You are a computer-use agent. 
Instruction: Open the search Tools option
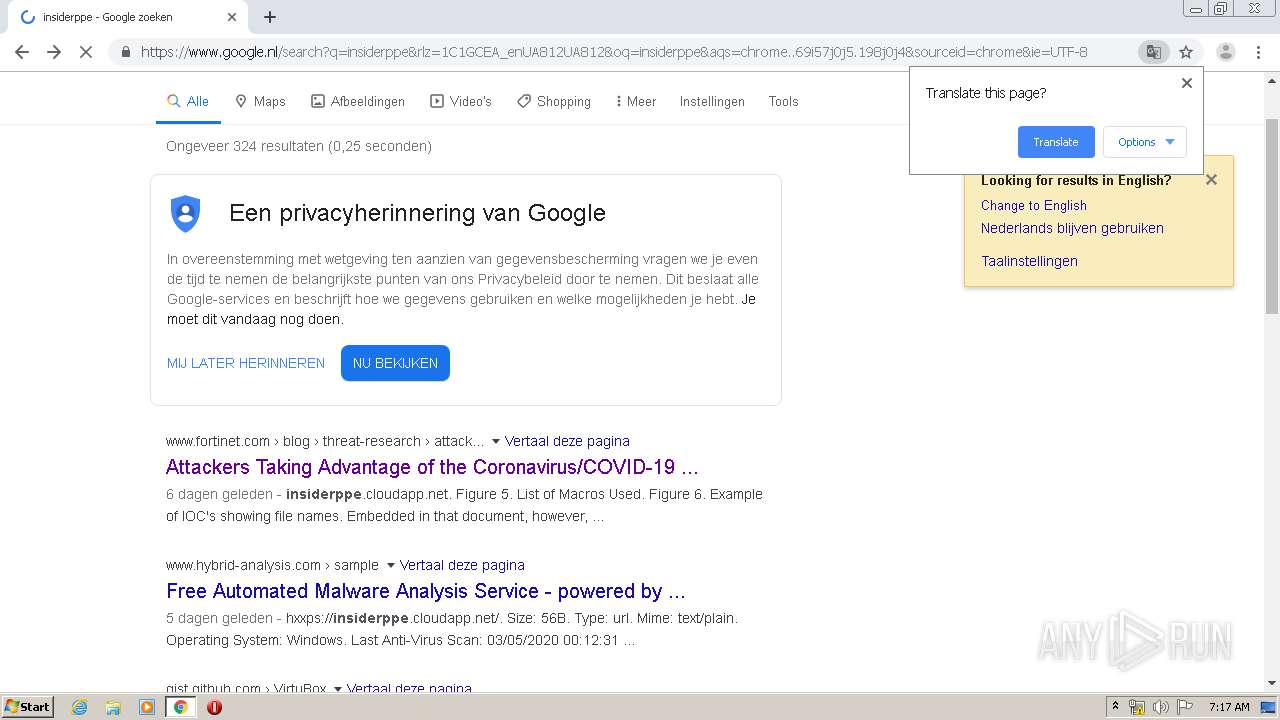[x=783, y=101]
